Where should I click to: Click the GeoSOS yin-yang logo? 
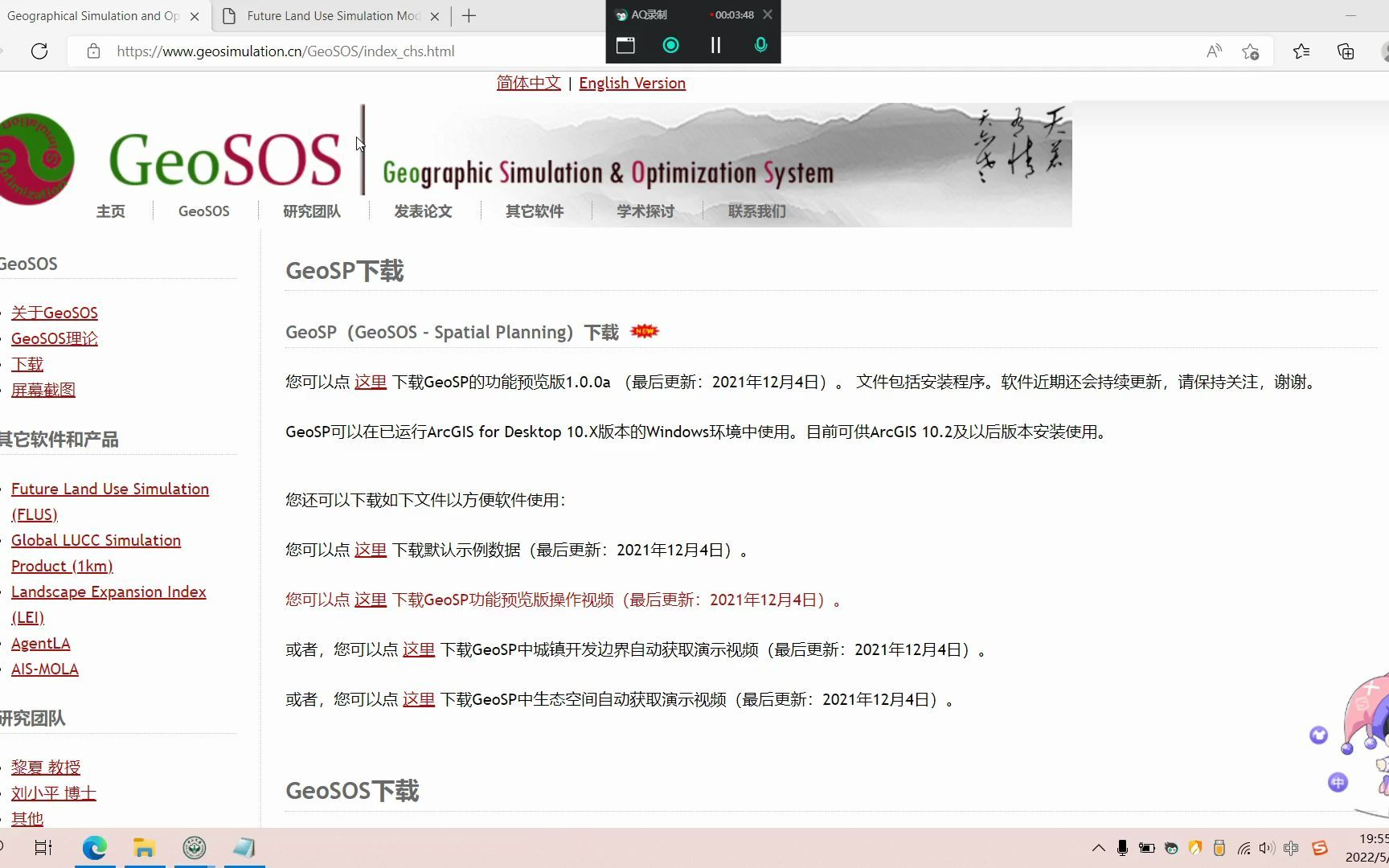click(36, 159)
